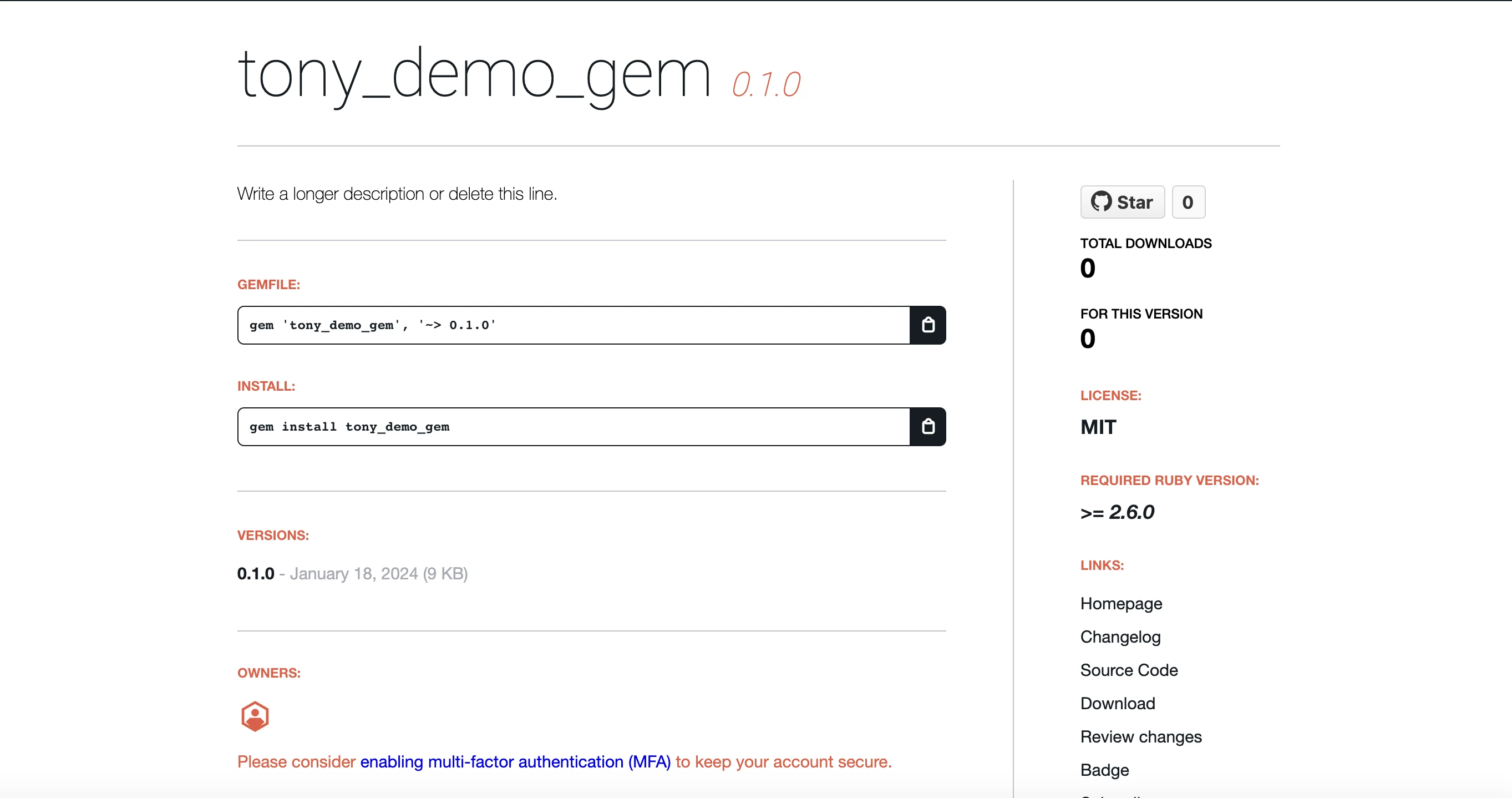The image size is (1512, 798).
Task: Click the GitHub octocat icon in Star button
Action: pos(1102,201)
